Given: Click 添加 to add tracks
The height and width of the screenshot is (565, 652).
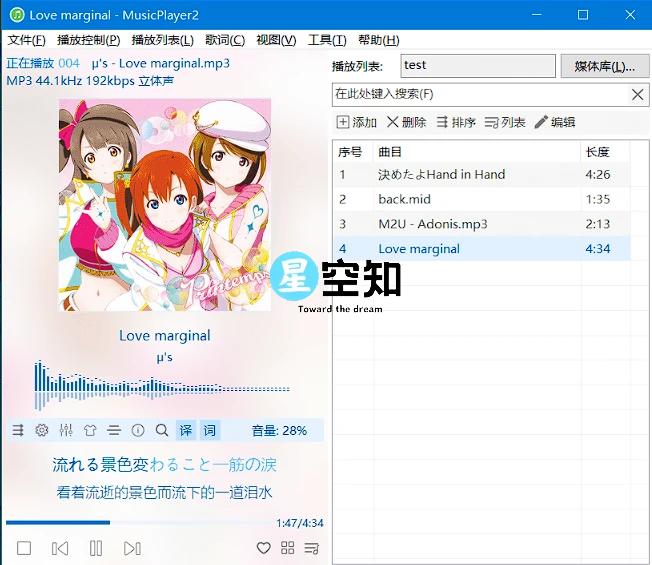Looking at the screenshot, I should click(x=356, y=122).
